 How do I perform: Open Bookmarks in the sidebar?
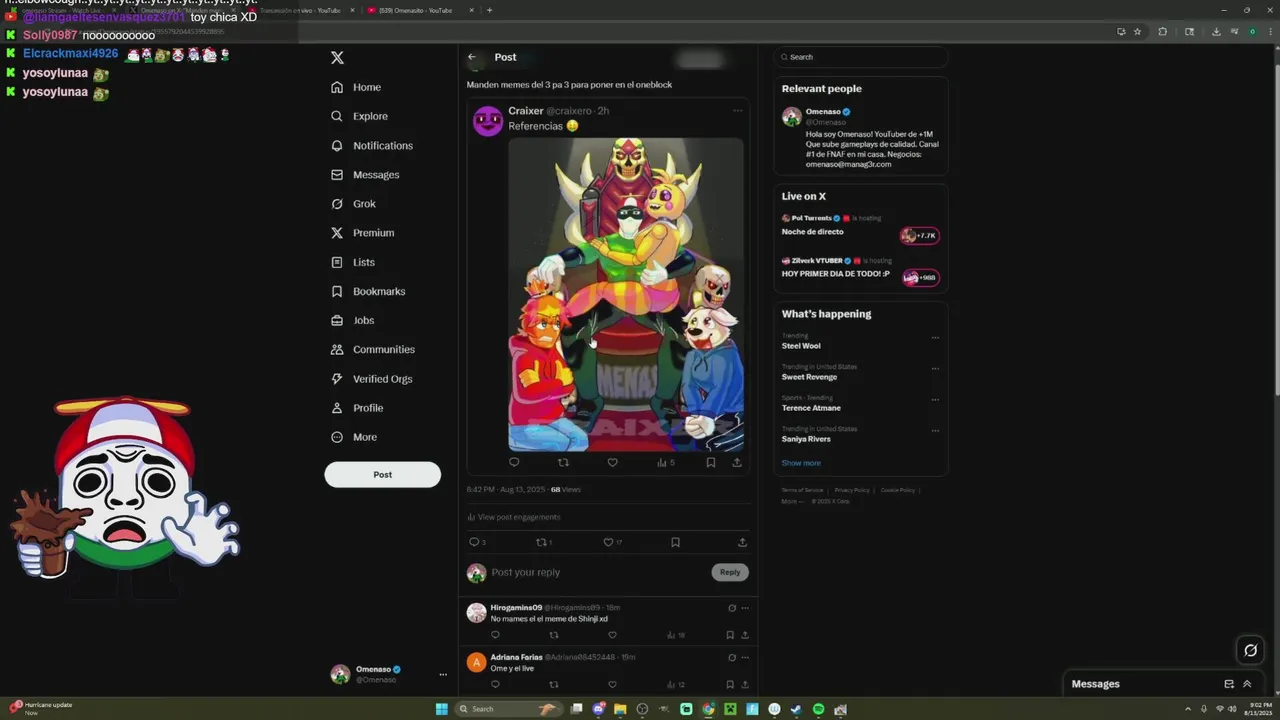click(367, 291)
